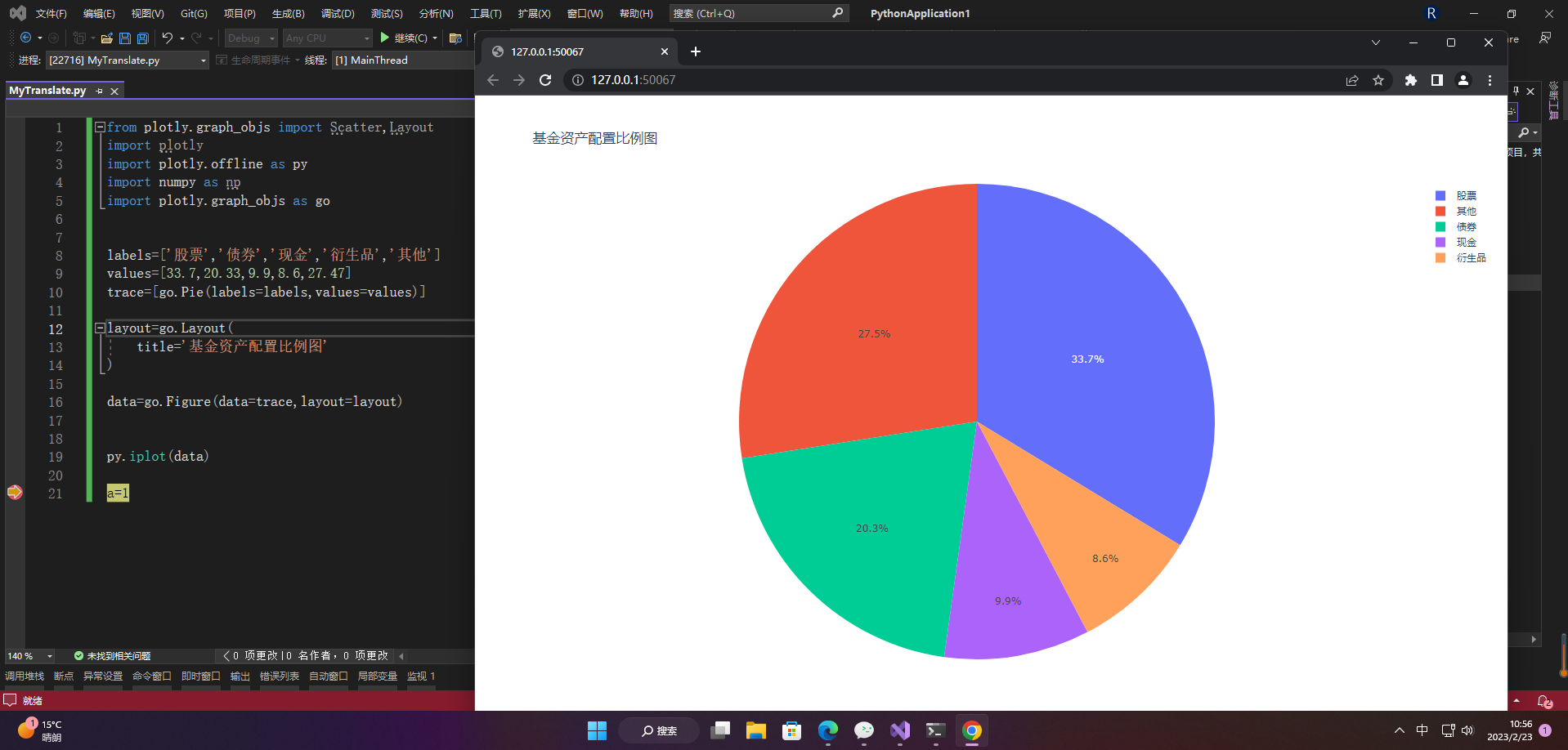
Task: Open the process dropdown showing [22716] MyTranslate.py
Action: click(x=128, y=60)
